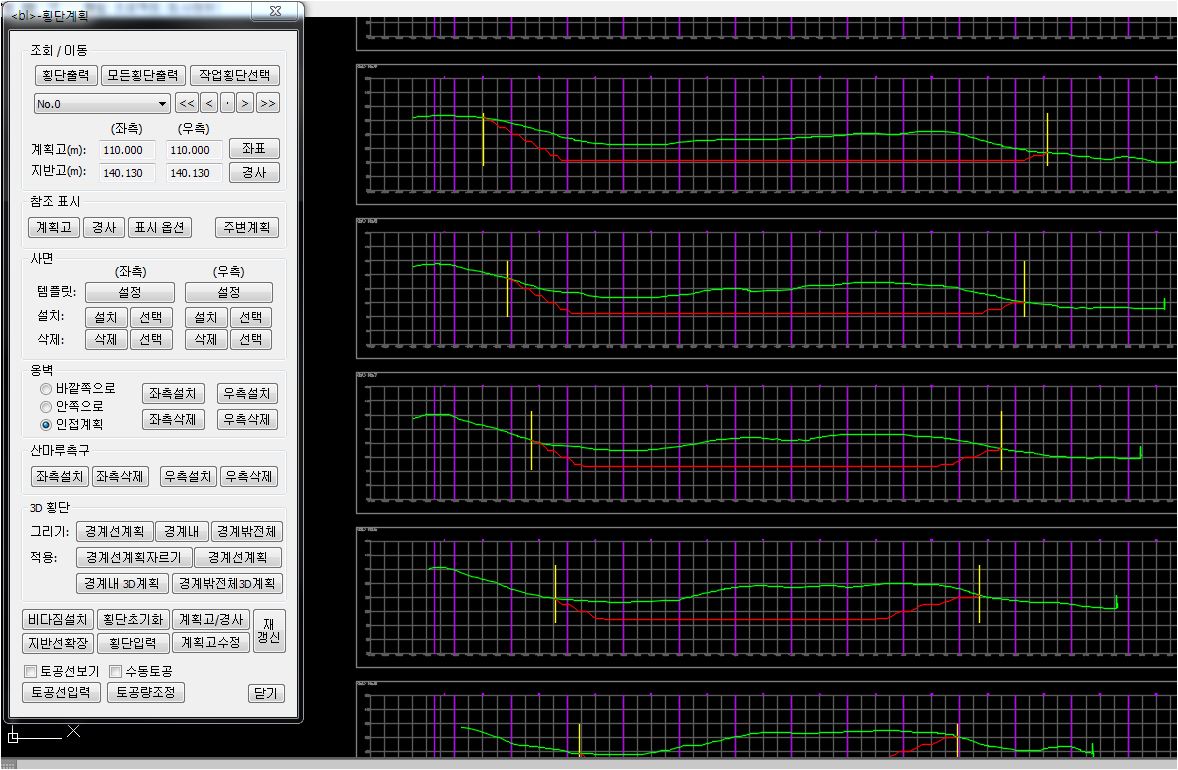Click 경계선계획 in the 적용 row
The image size is (1178, 770).
tap(237, 557)
